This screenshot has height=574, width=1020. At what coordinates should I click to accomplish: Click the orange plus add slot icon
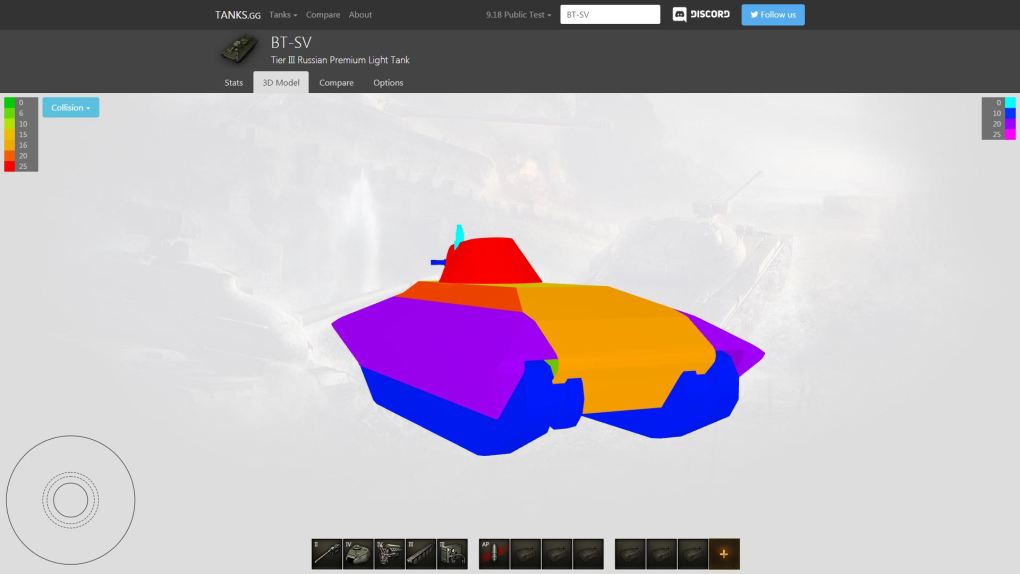click(724, 554)
